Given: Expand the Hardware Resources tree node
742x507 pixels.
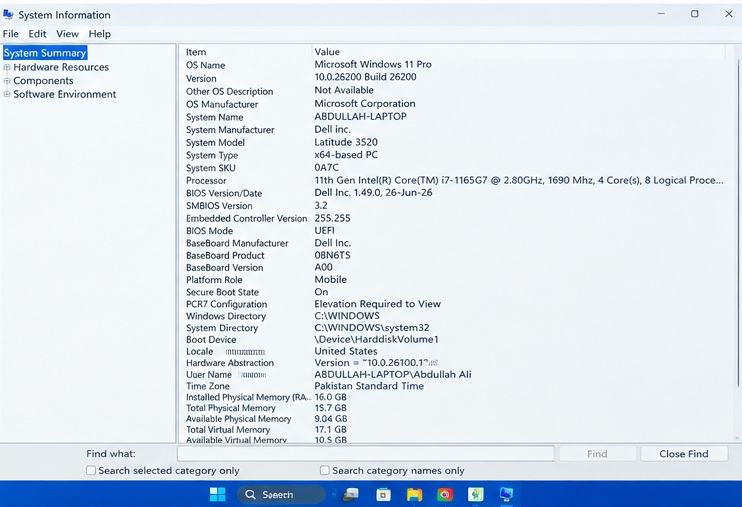Looking at the screenshot, I should [7, 67].
